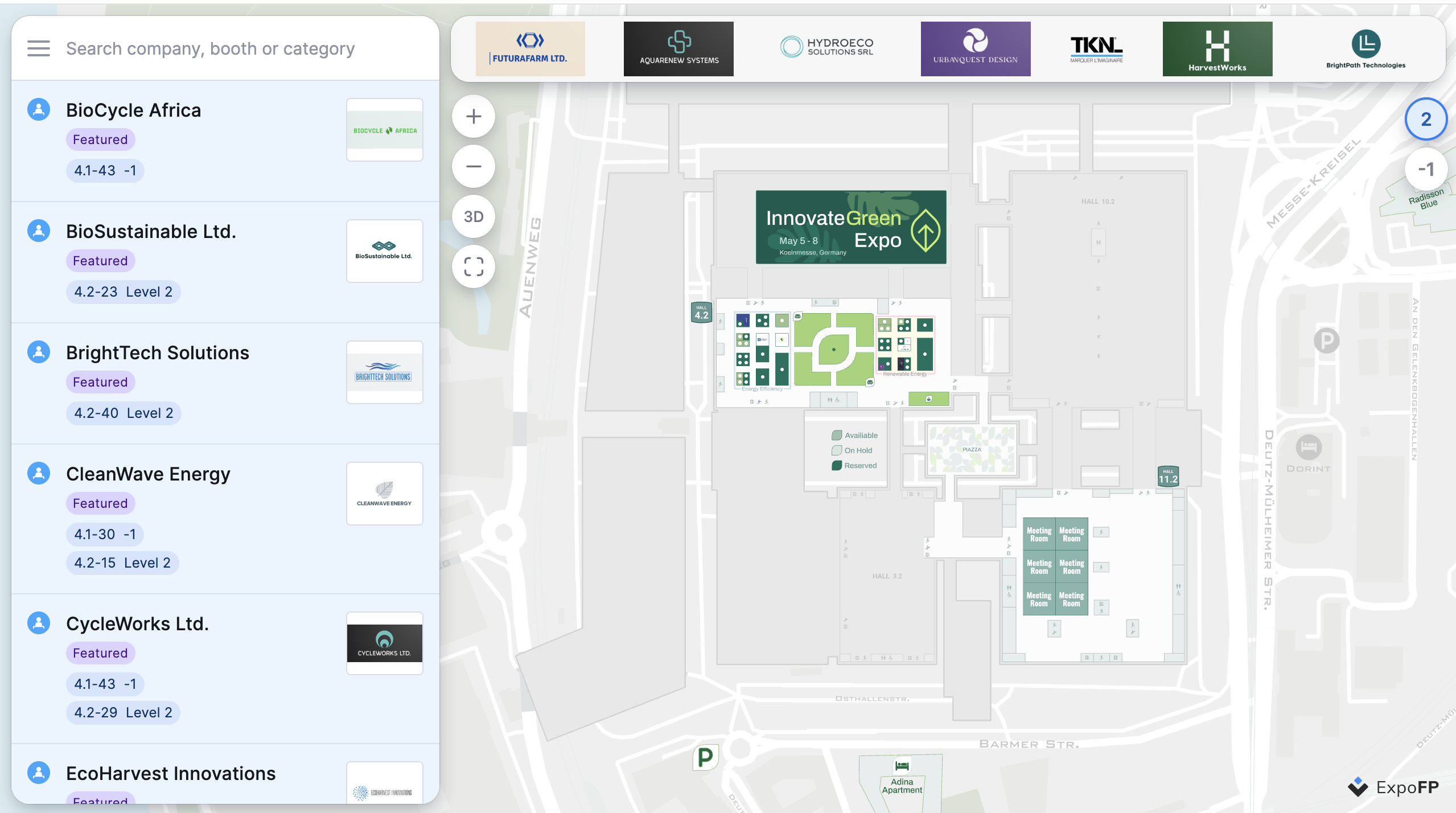Open CleanWave Energy exhibitor entry
The image size is (1456, 813).
click(x=148, y=474)
